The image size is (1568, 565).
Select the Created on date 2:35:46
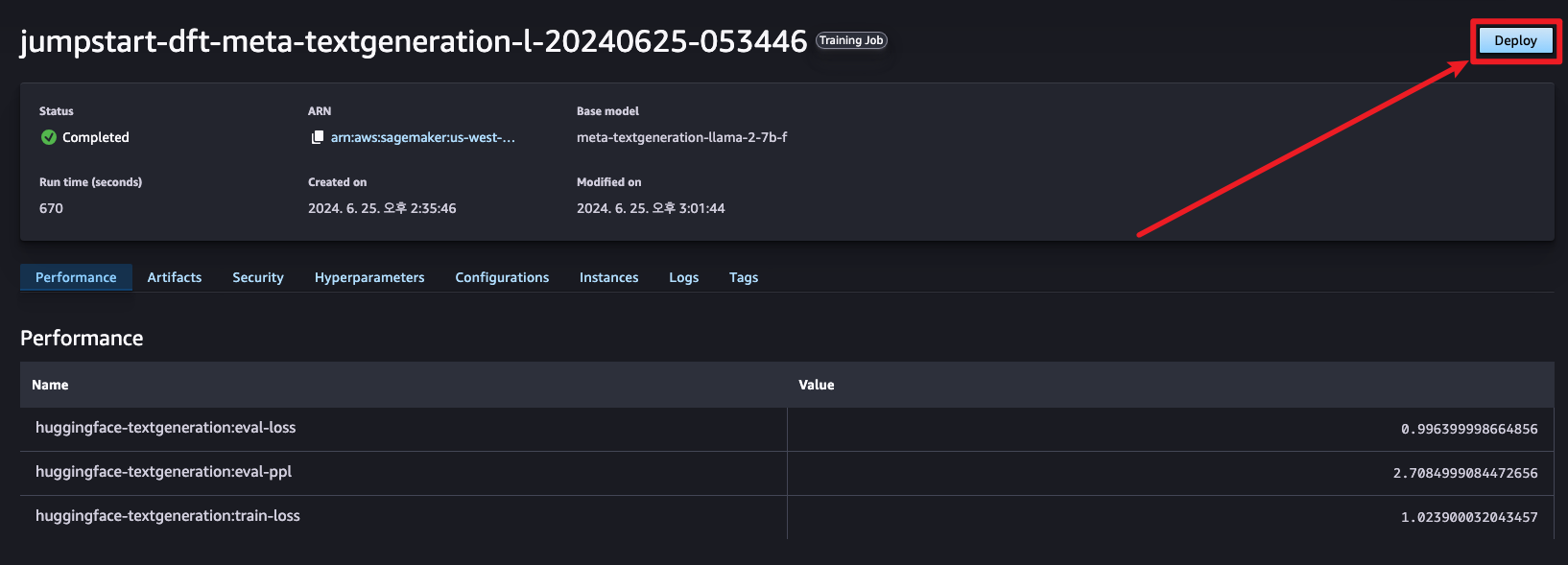(382, 208)
